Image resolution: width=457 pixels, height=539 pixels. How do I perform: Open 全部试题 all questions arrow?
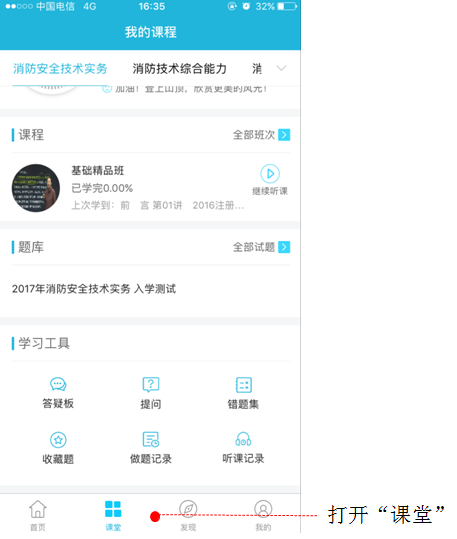point(284,247)
